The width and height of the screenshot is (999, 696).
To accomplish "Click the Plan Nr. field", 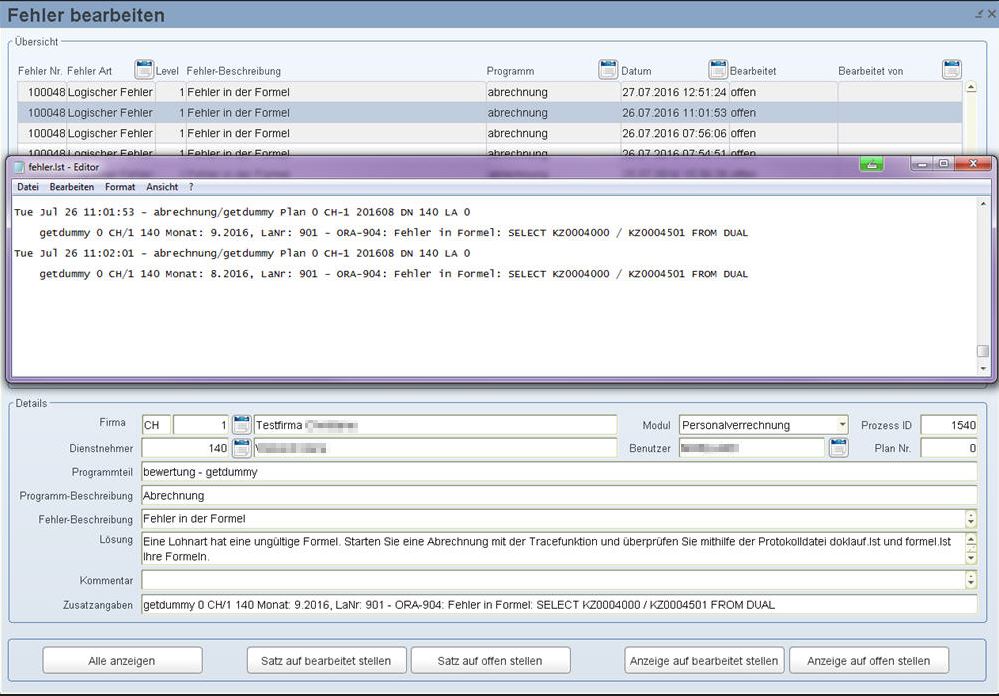I will coord(949,448).
